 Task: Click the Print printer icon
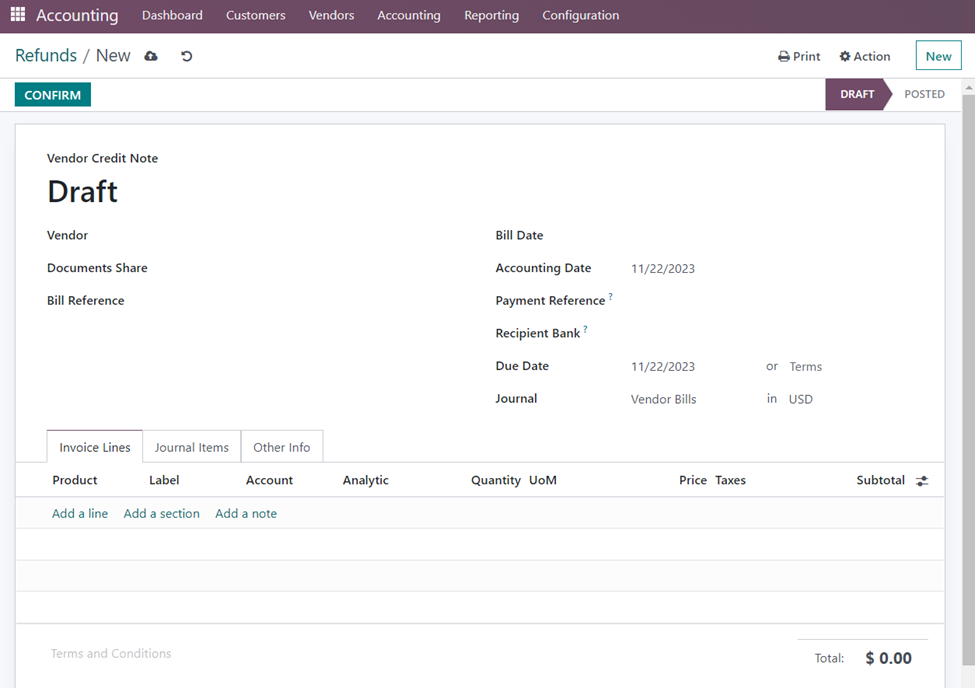tap(784, 57)
